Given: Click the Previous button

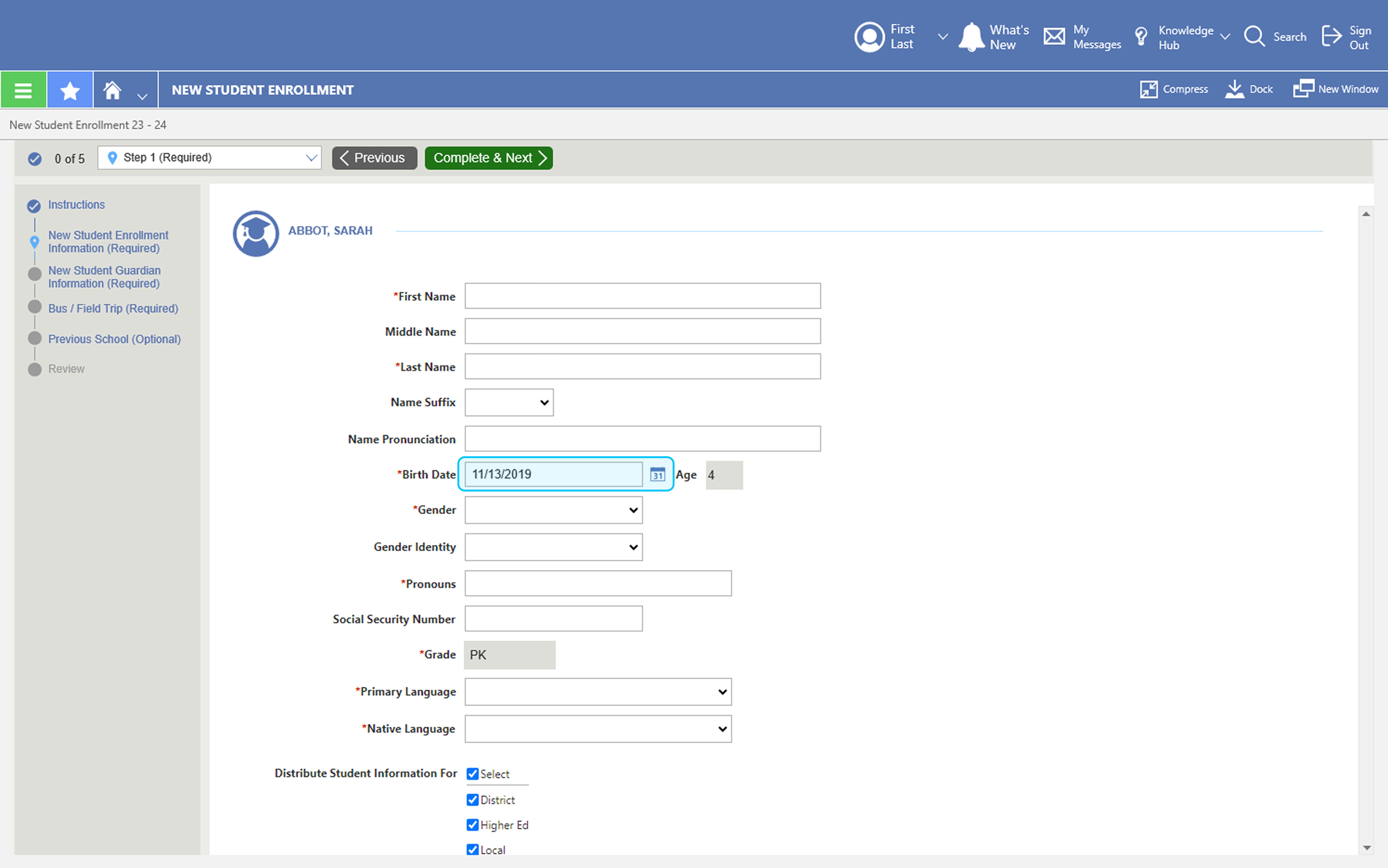Looking at the screenshot, I should 374,158.
